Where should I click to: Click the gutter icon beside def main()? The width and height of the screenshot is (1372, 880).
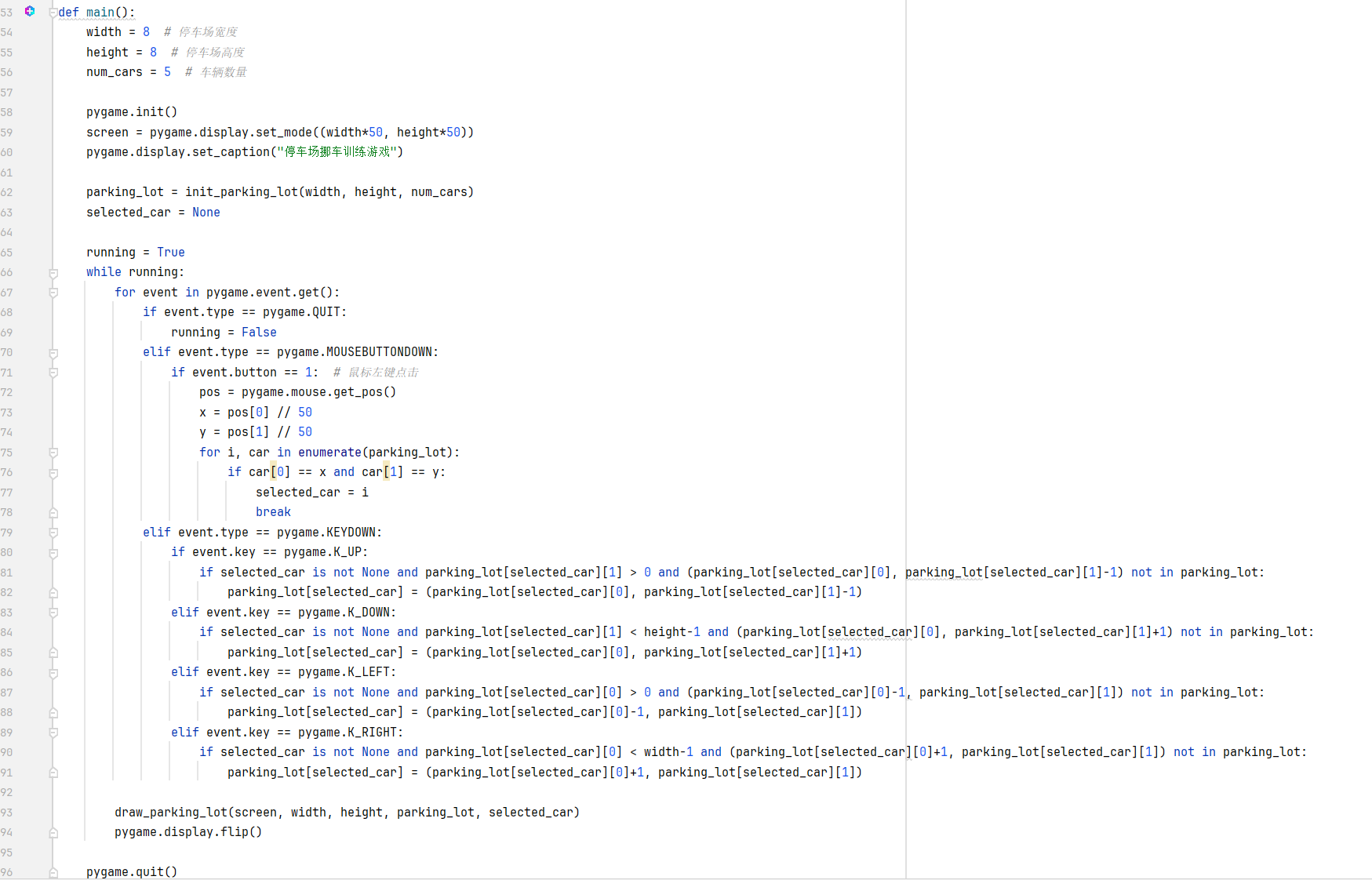(x=30, y=11)
